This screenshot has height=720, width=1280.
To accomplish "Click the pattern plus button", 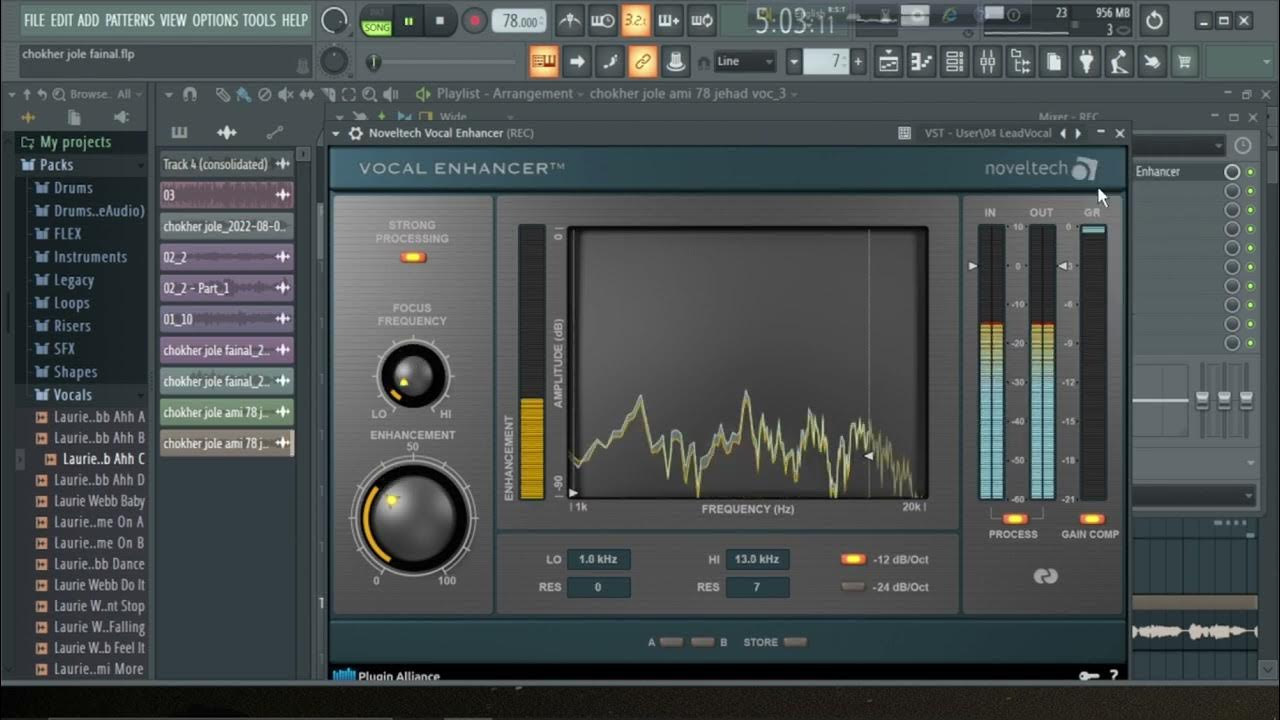I will click(857, 62).
